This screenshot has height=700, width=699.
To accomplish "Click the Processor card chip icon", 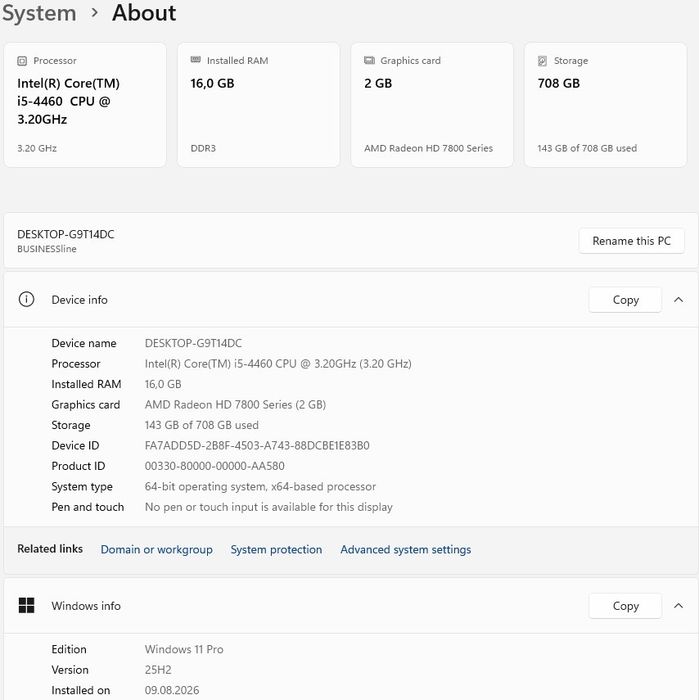I will tap(22, 61).
